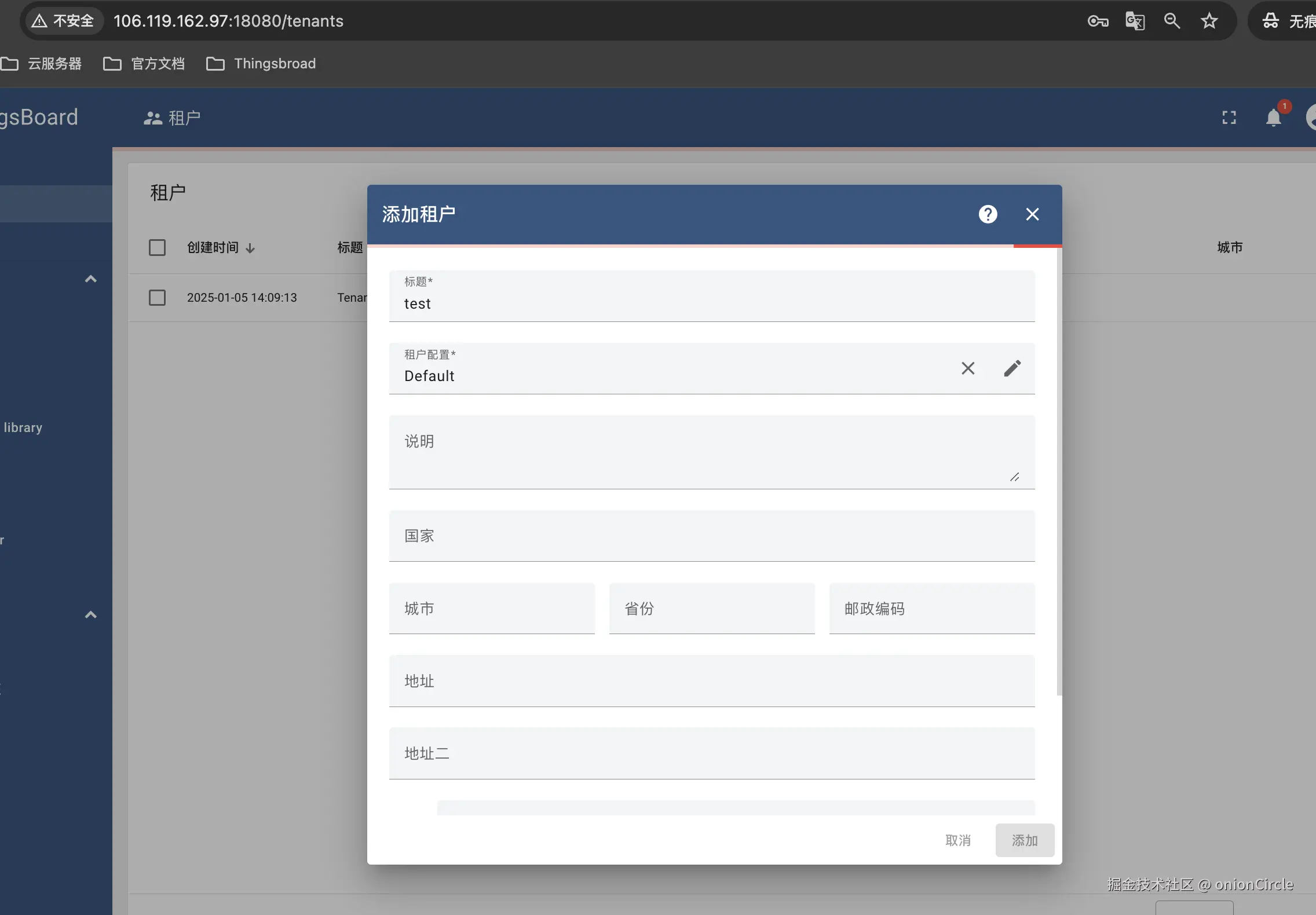Screen dimensions: 1316x915
Task: Close the Add Tenant dialog
Action: coord(1032,214)
